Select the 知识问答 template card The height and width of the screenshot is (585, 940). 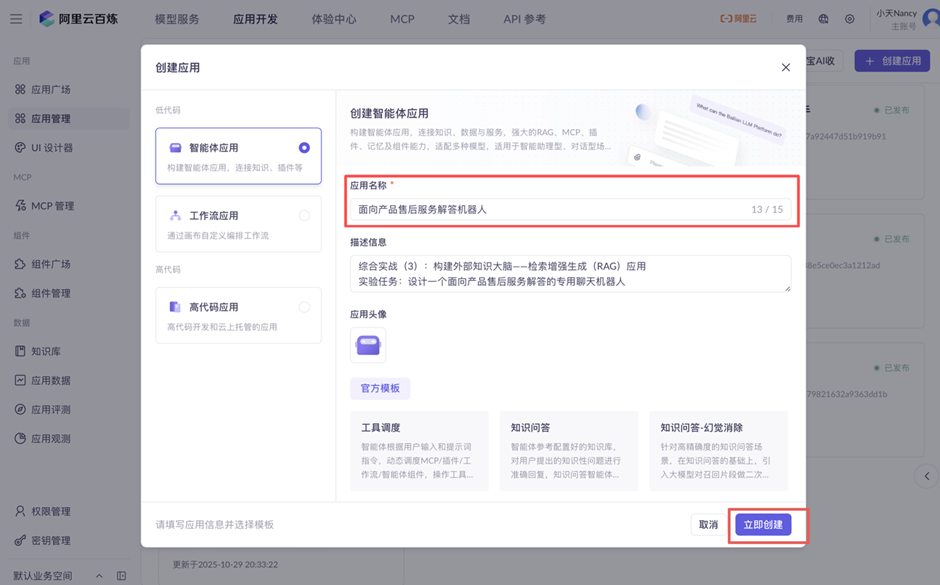tap(569, 451)
